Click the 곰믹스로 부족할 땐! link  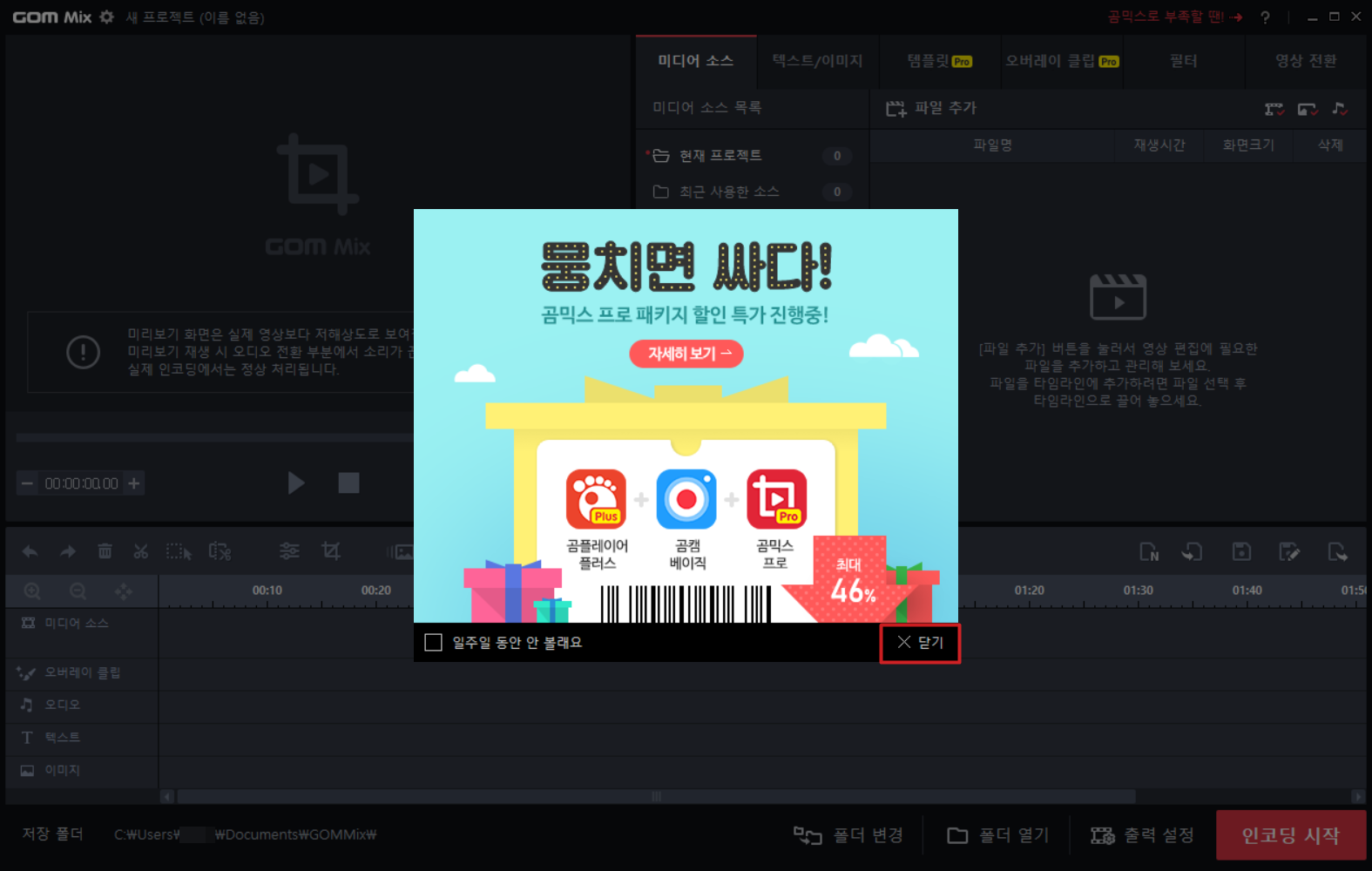[1174, 17]
